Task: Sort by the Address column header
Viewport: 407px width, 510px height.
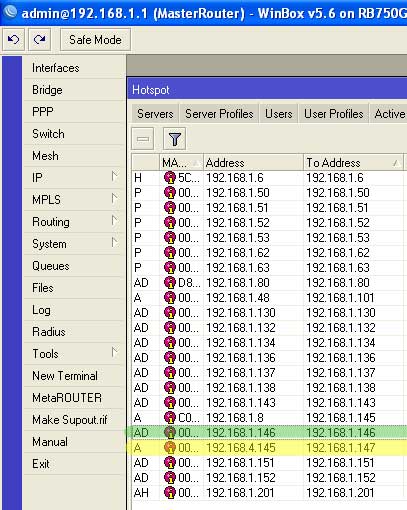Action: pos(253,163)
